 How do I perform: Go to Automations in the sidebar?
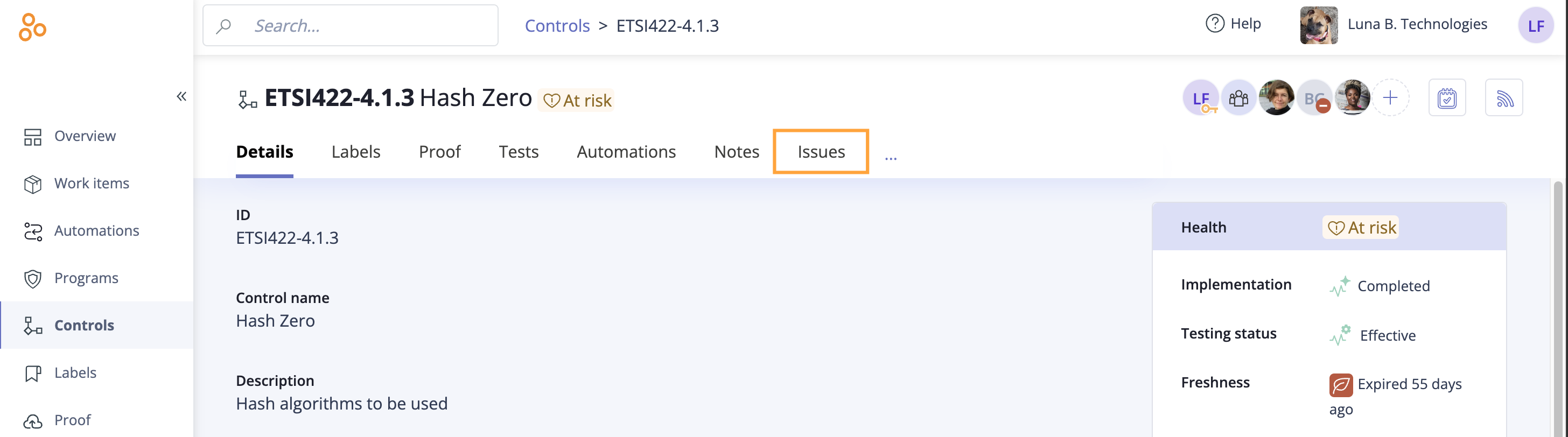(97, 231)
